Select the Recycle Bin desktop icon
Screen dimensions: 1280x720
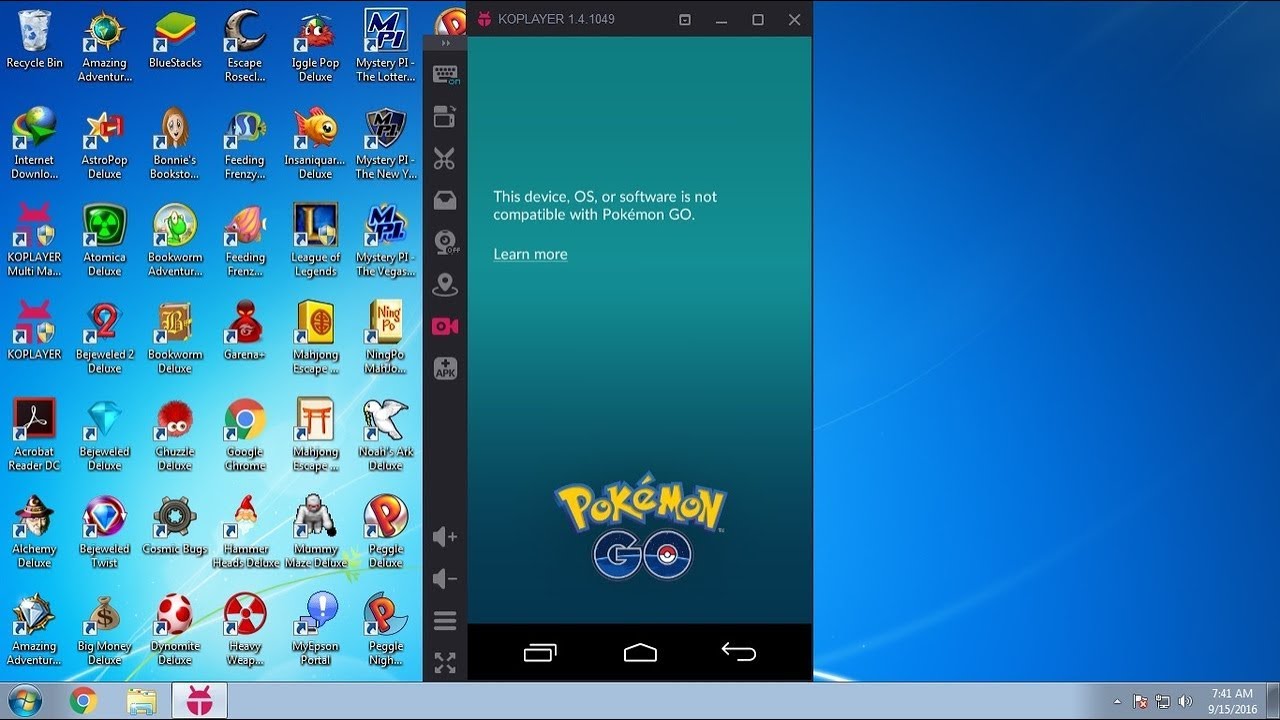click(35, 39)
